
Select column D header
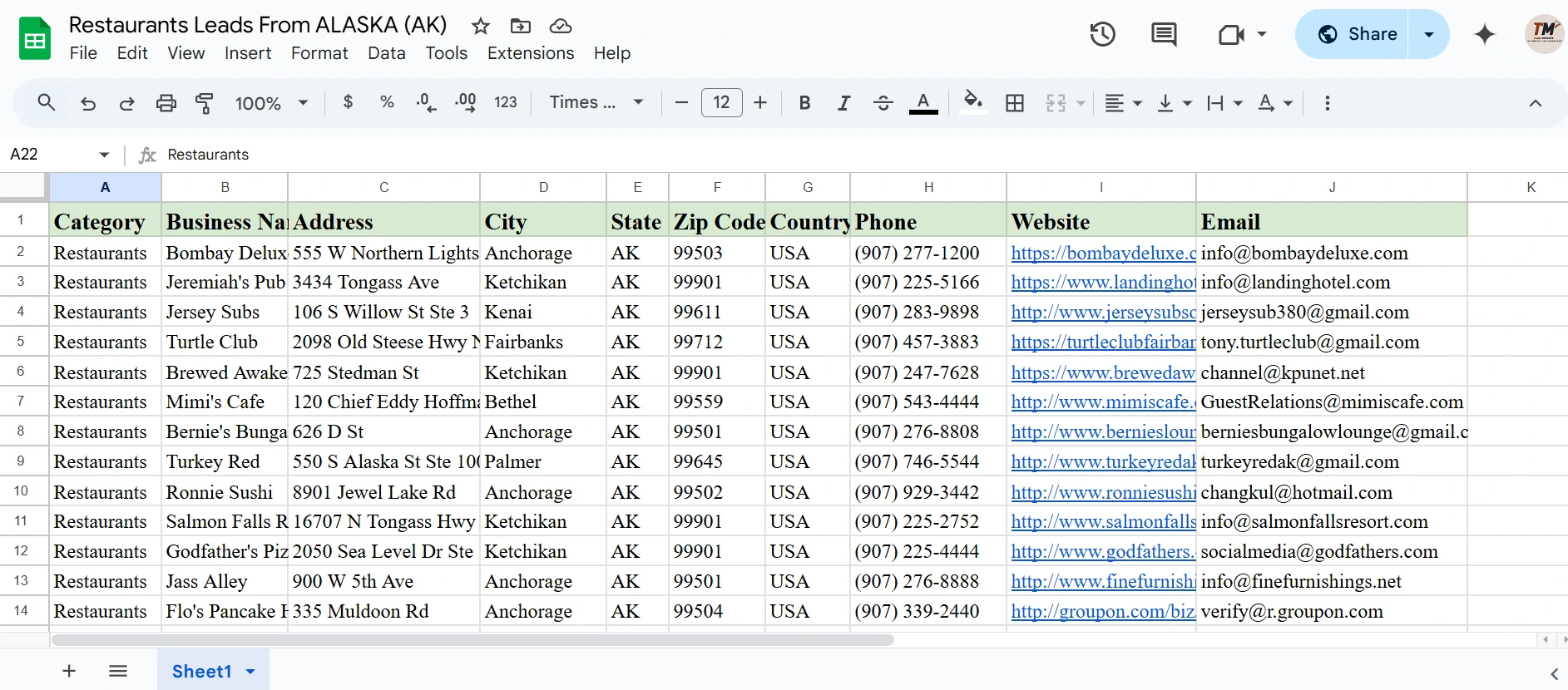(543, 187)
